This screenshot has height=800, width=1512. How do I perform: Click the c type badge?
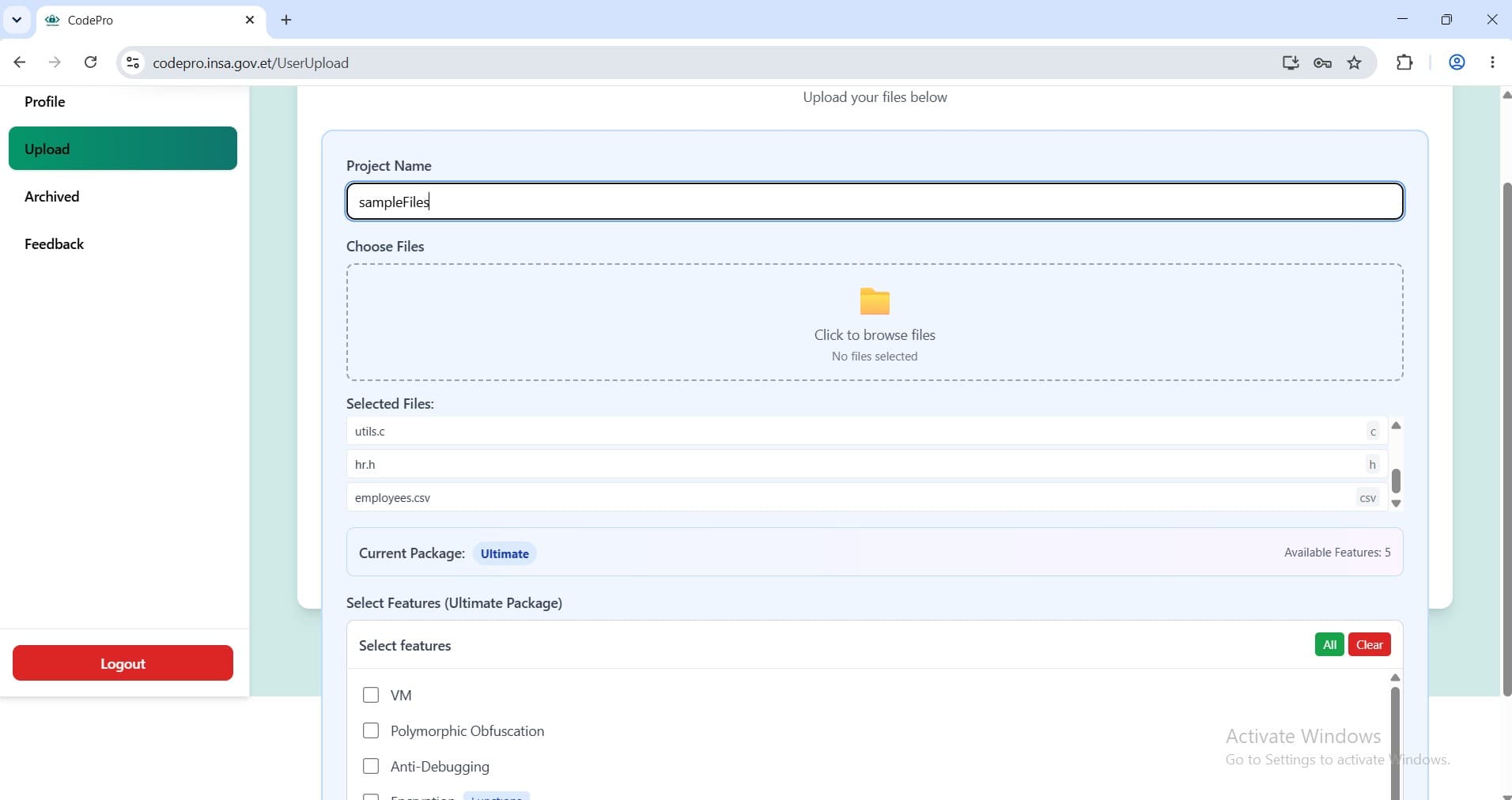pos(1373,431)
